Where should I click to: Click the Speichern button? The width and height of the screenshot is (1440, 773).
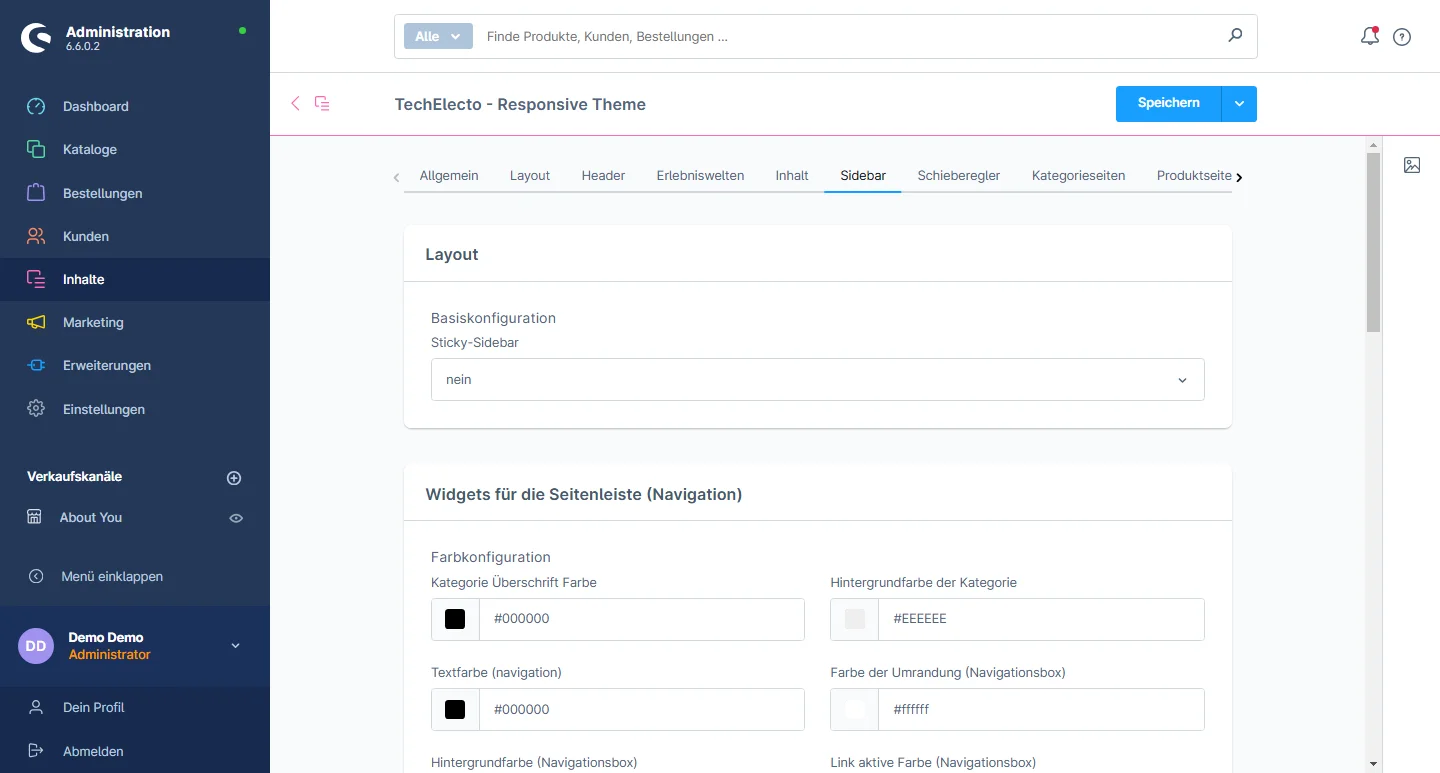pos(1168,104)
